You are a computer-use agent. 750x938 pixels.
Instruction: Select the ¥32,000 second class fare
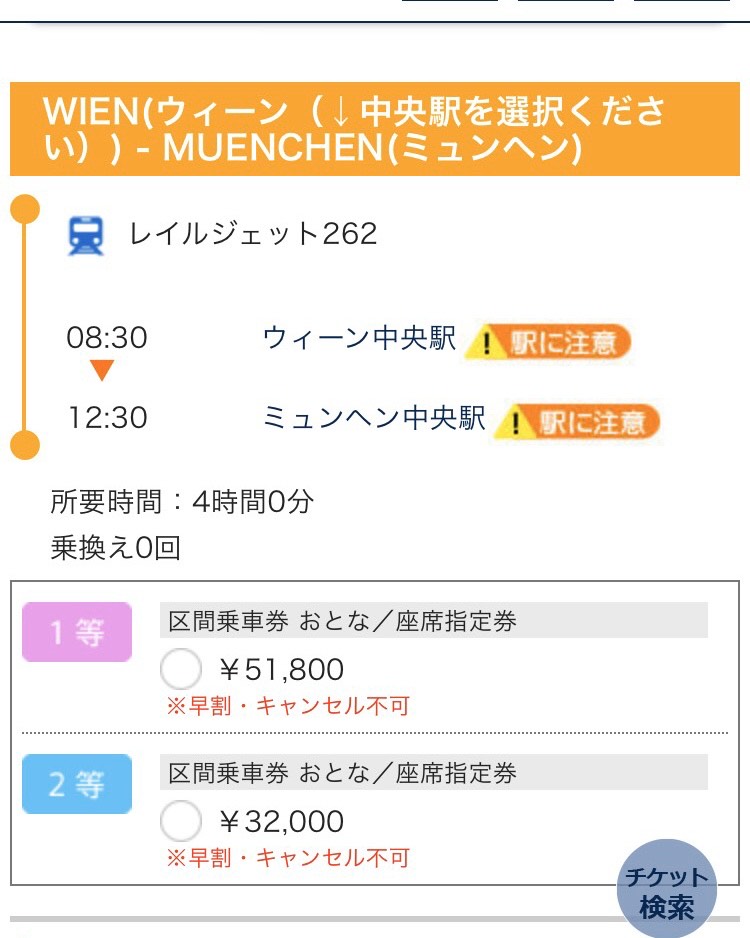click(x=181, y=822)
